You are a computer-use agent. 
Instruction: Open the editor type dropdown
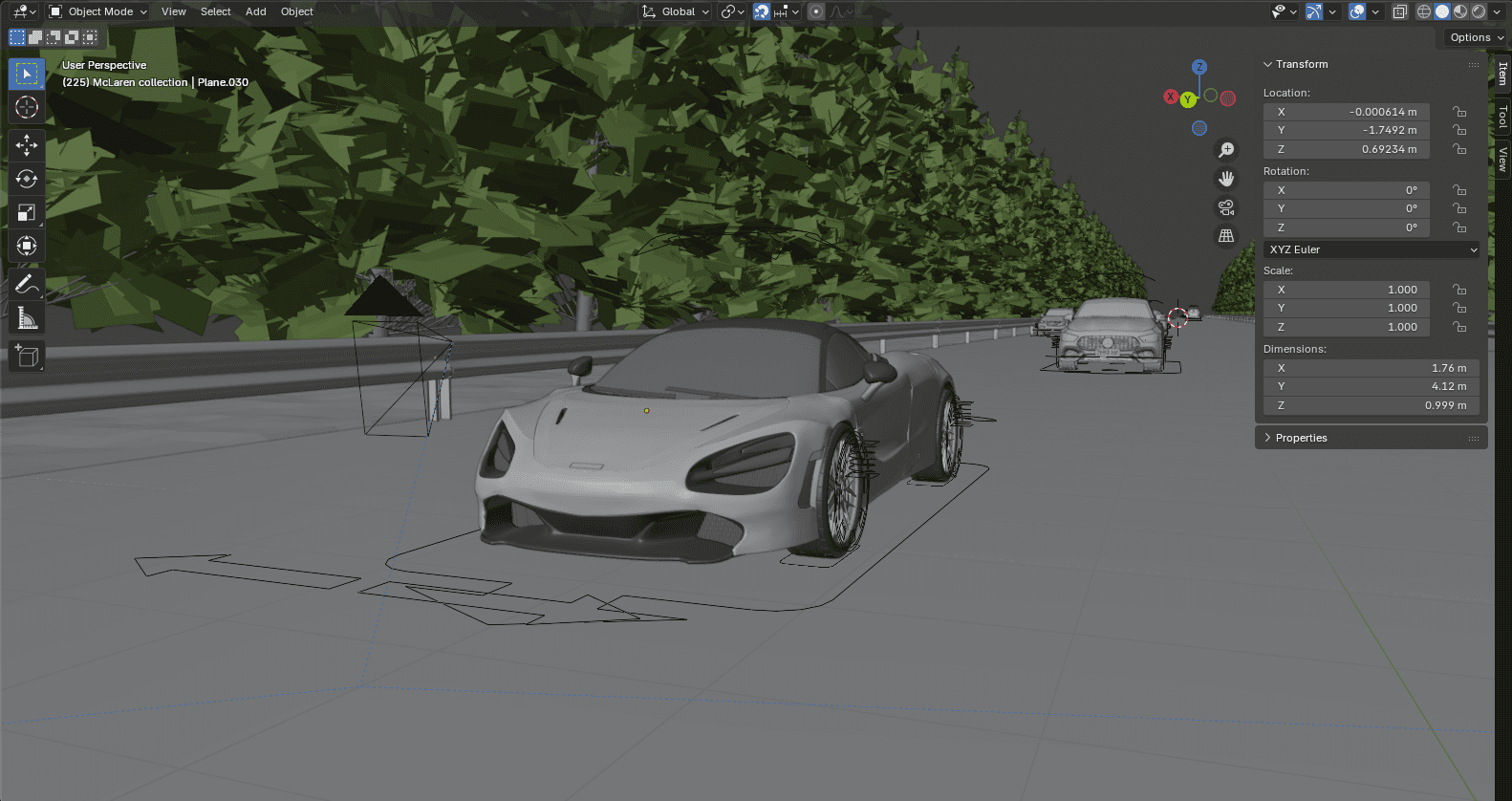24,11
